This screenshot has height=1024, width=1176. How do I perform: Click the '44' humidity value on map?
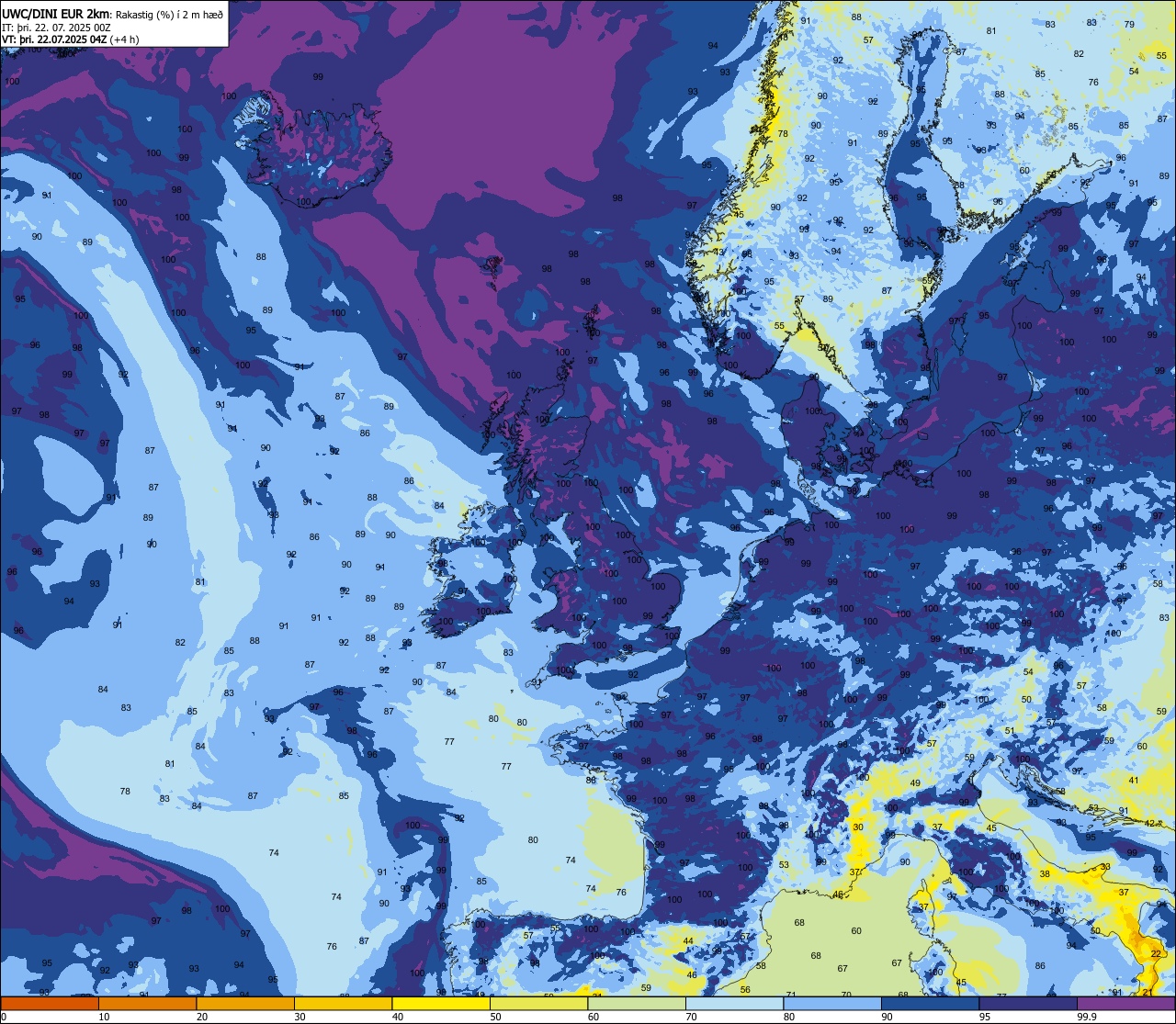click(x=688, y=941)
